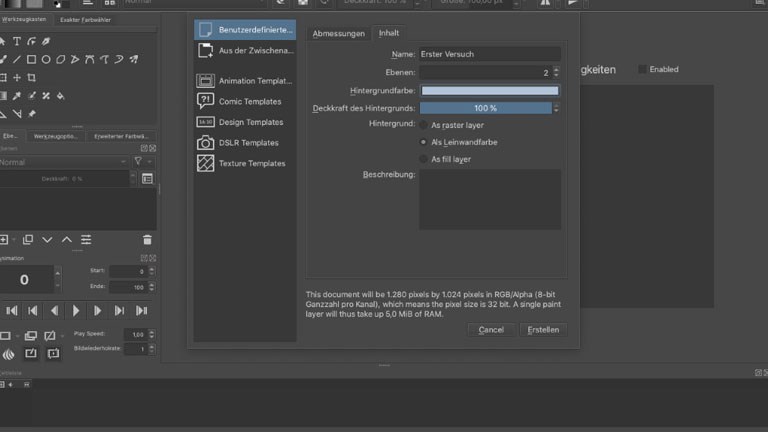Activate the Crop tool
Image resolution: width=768 pixels, height=432 pixels.
tap(31, 77)
